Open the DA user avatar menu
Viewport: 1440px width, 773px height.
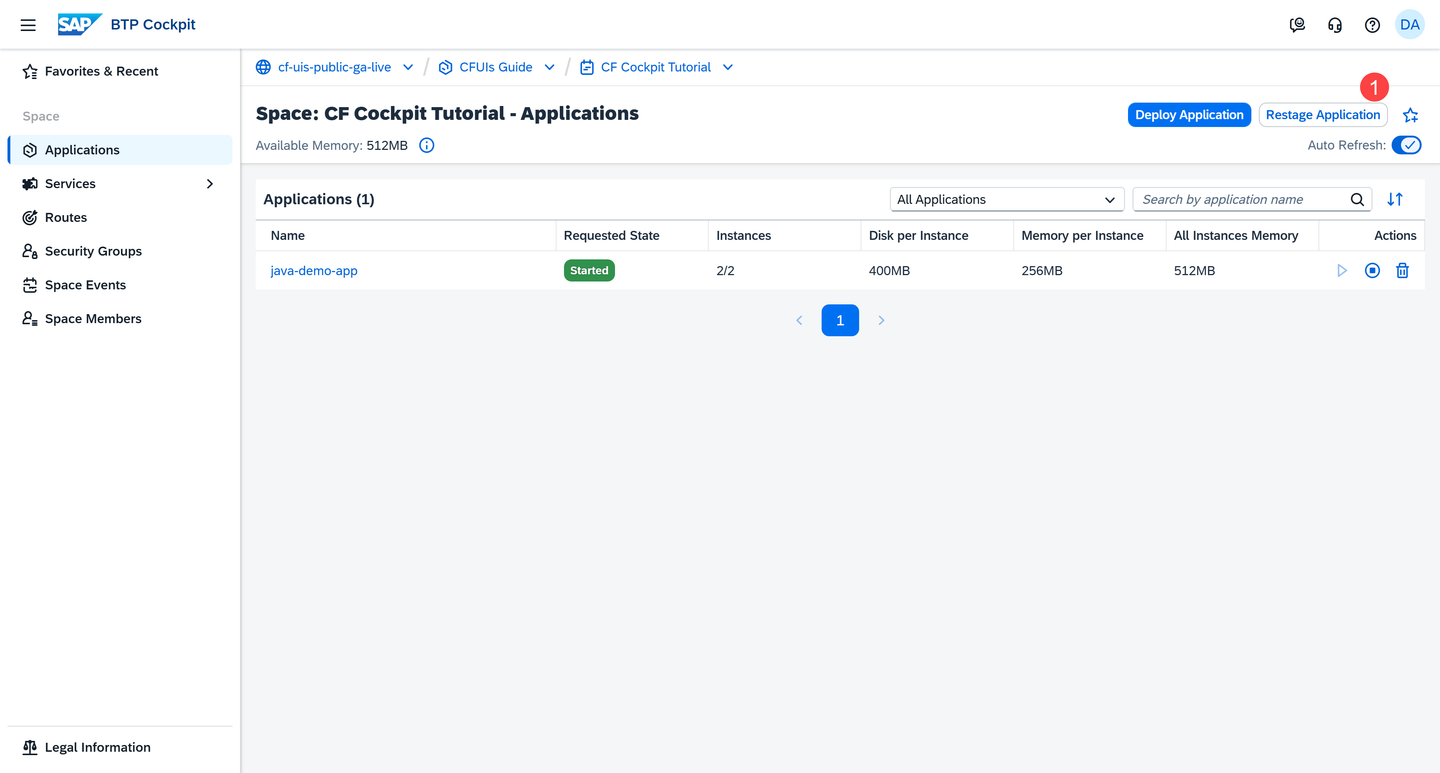point(1410,25)
